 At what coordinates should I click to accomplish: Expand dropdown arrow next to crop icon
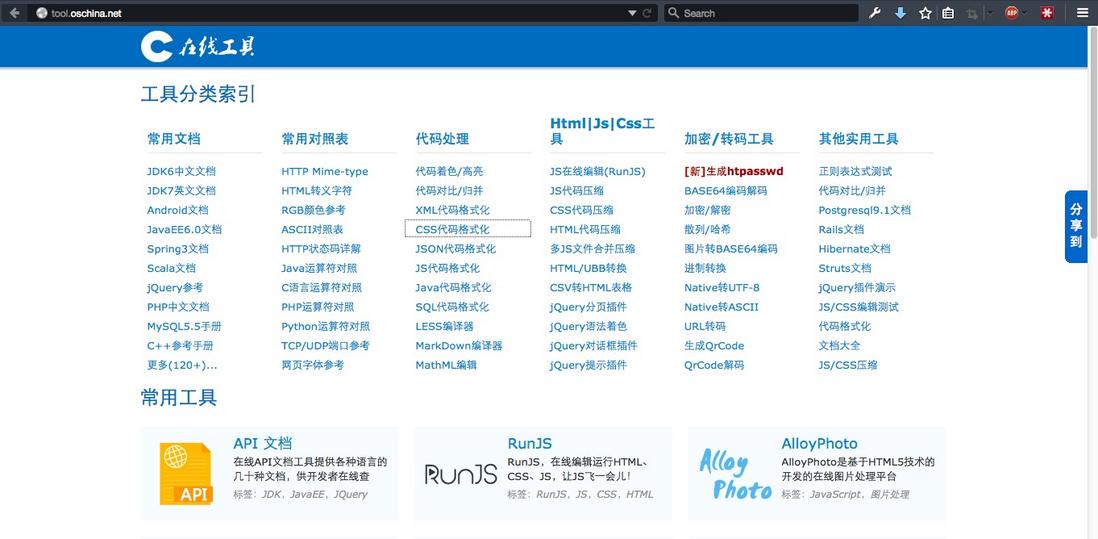tap(989, 13)
